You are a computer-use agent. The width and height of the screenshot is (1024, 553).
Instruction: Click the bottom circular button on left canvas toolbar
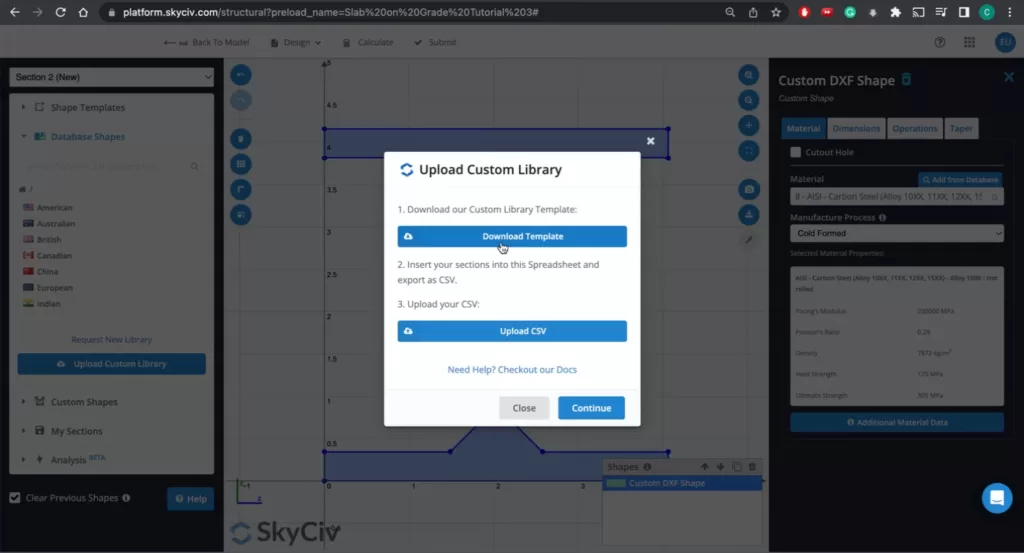pyautogui.click(x=241, y=215)
